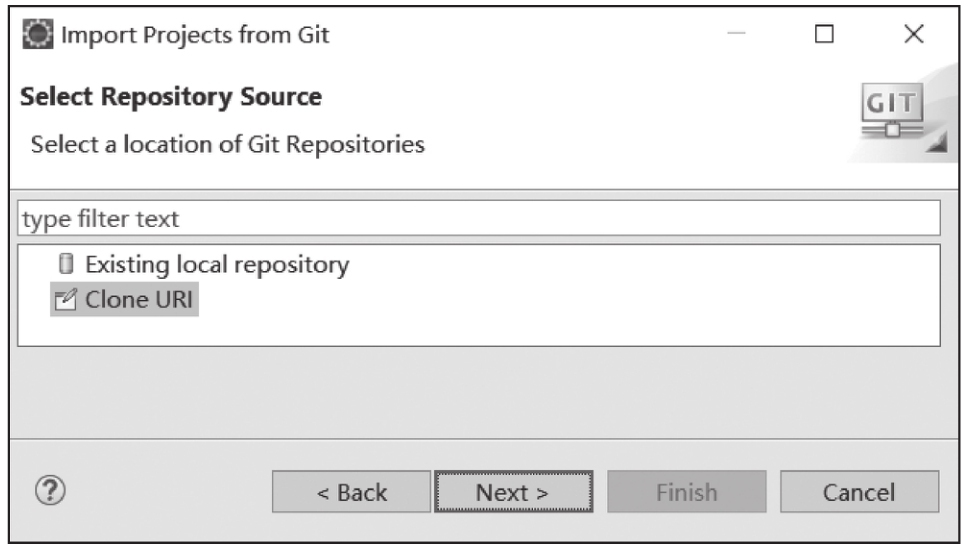Proceed by clicking the Next button
Screen dimensions: 968x548
point(514,492)
